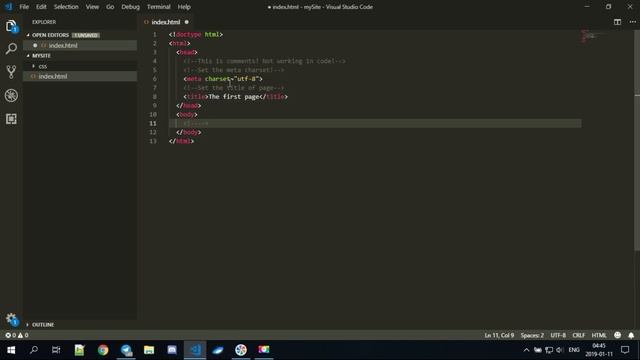Open Google Chrome from taskbar
The image size is (640, 360).
(x=103, y=350)
